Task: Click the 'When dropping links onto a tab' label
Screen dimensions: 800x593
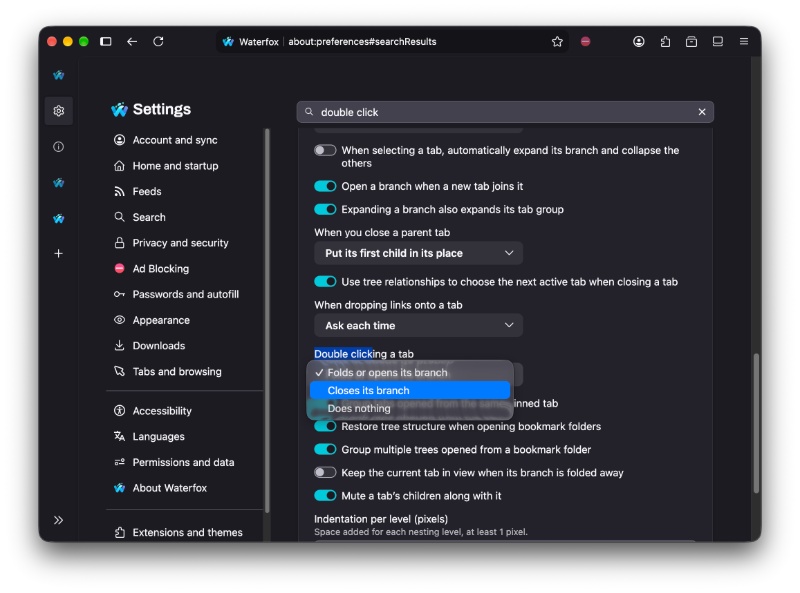Action: [x=388, y=305]
